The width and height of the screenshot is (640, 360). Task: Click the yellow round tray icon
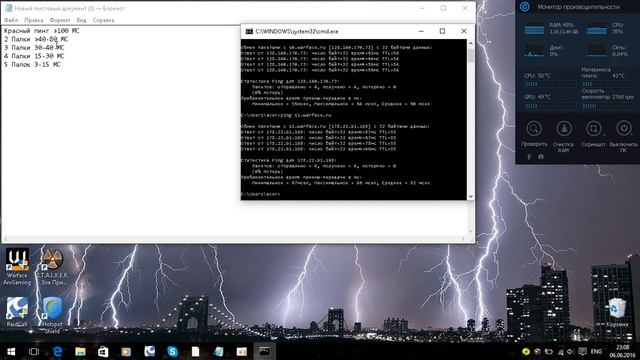tap(526, 351)
